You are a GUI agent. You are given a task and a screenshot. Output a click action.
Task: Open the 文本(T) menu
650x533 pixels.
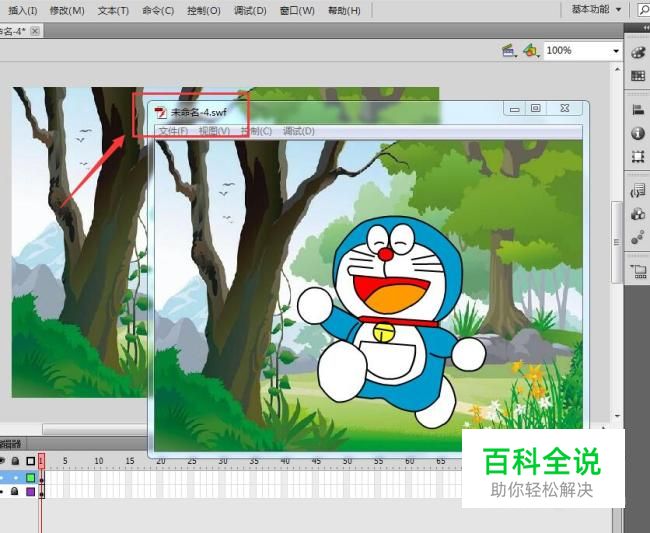[x=113, y=11]
